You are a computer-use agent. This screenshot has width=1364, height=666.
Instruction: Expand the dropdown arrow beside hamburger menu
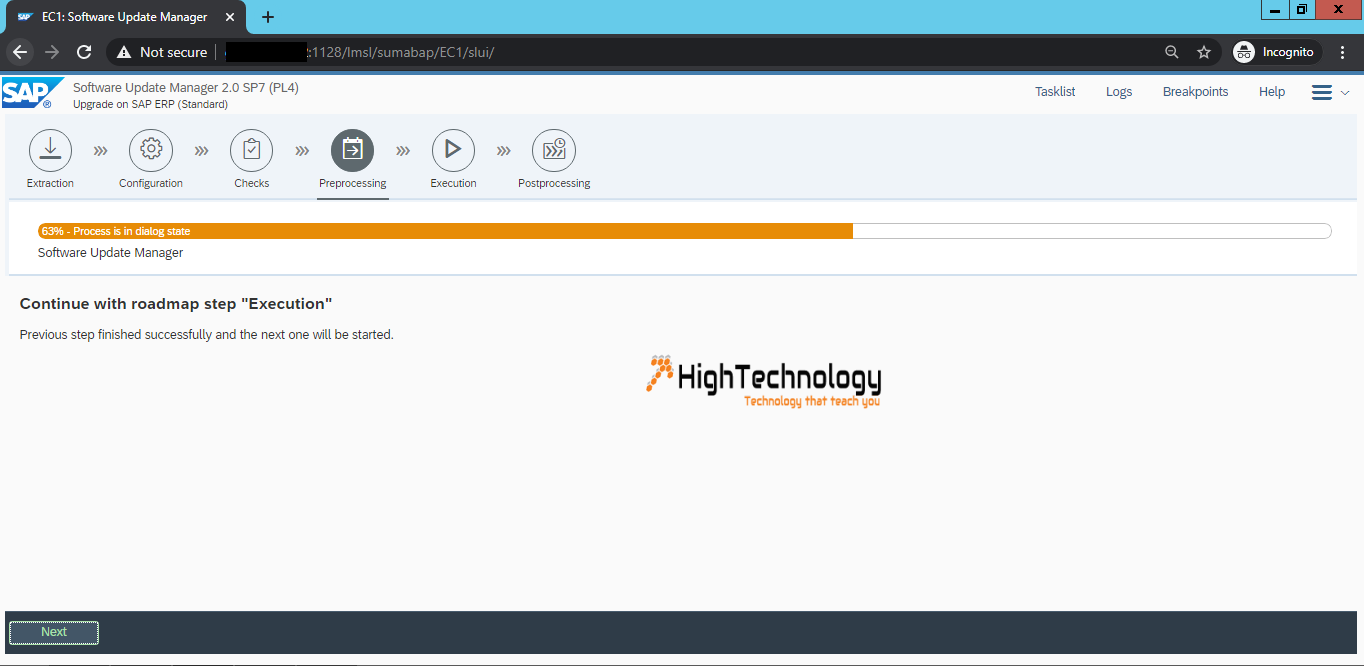click(1345, 92)
